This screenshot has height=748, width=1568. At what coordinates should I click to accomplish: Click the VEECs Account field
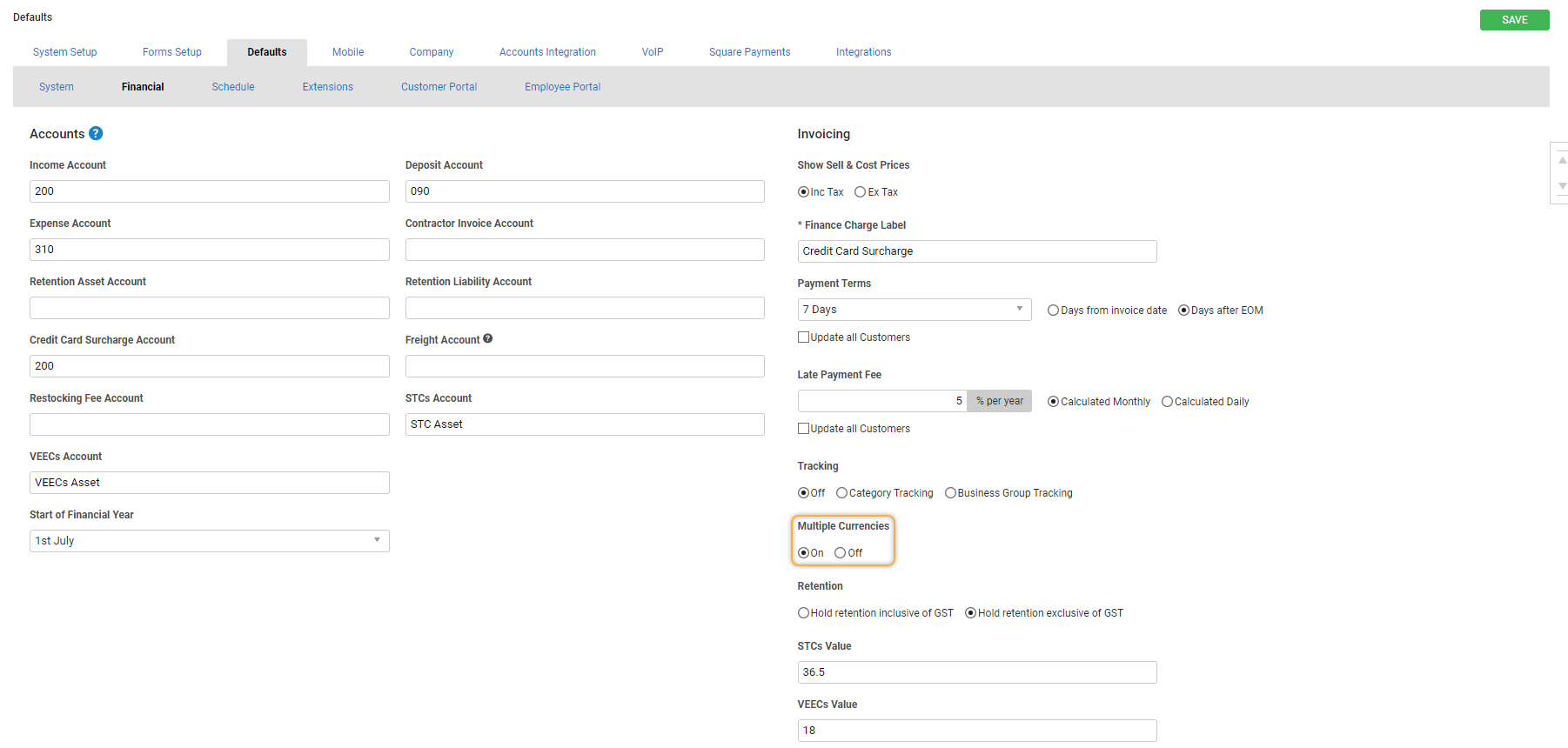pos(209,483)
